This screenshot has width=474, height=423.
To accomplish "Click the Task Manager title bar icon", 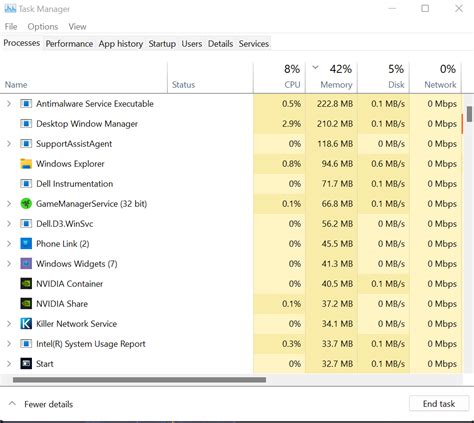I will click(10, 9).
